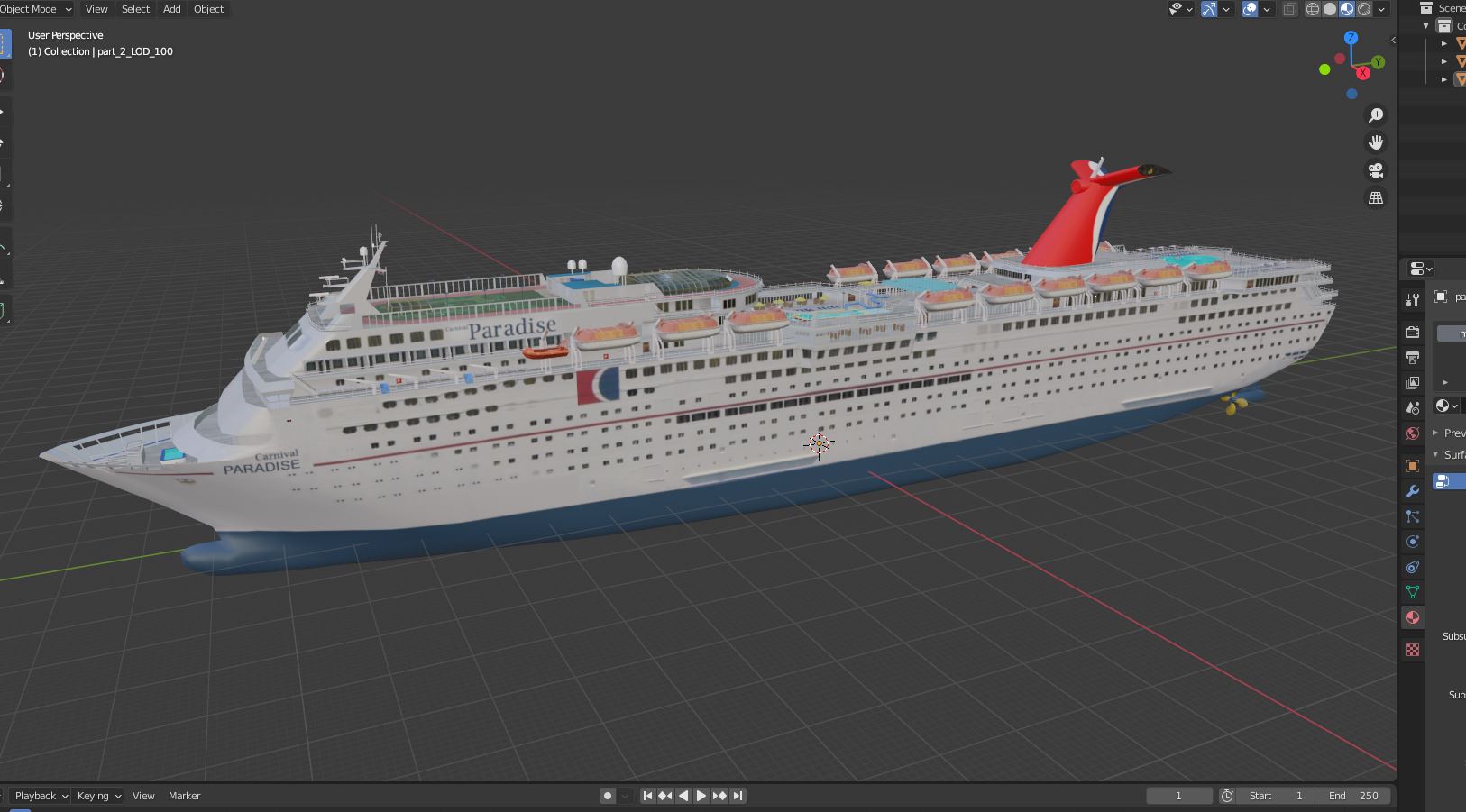This screenshot has width=1466, height=812.
Task: Switch viewport to wireframe shading
Action: pos(1313,9)
